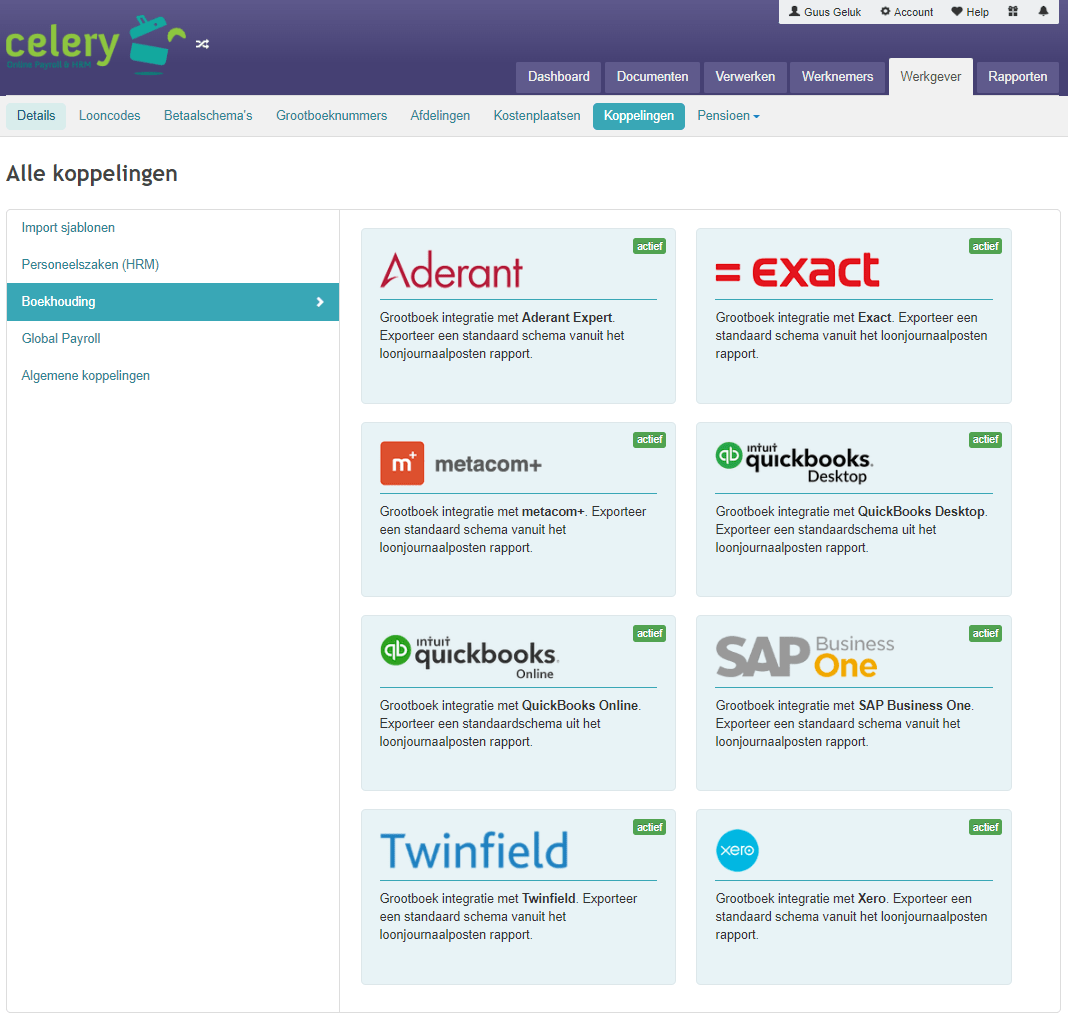Go to Kostenplaatsen
Image resolution: width=1068 pixels, height=1021 pixels.
tap(537, 116)
